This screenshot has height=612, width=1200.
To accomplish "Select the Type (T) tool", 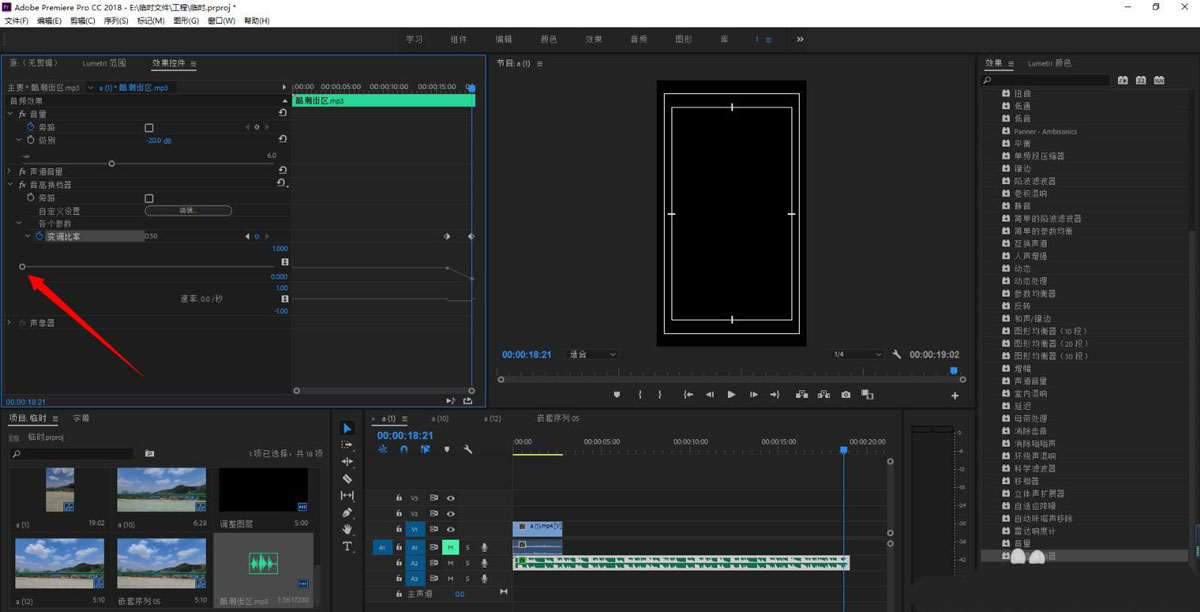I will click(x=347, y=547).
